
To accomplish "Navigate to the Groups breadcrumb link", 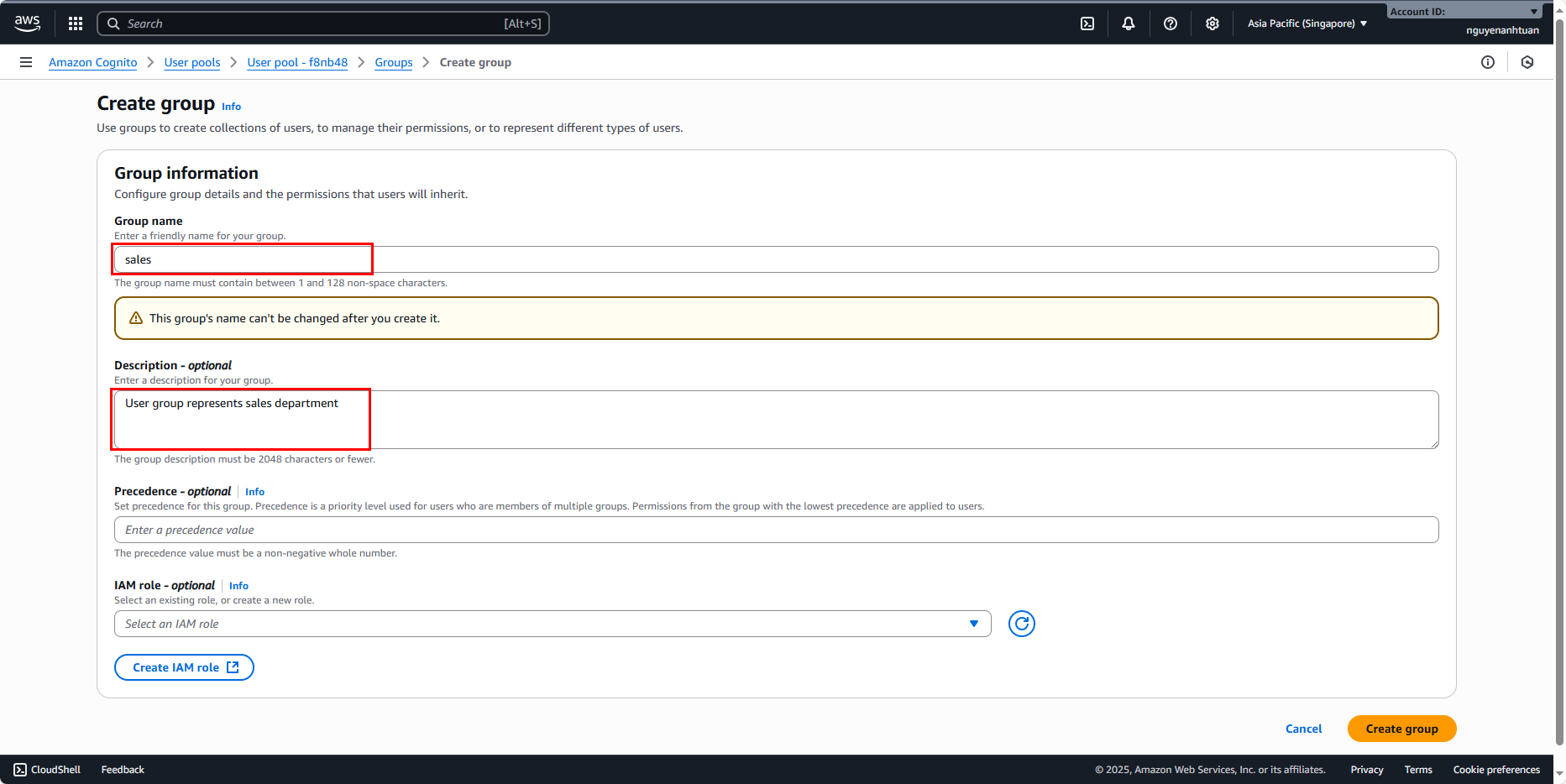I will click(x=394, y=62).
